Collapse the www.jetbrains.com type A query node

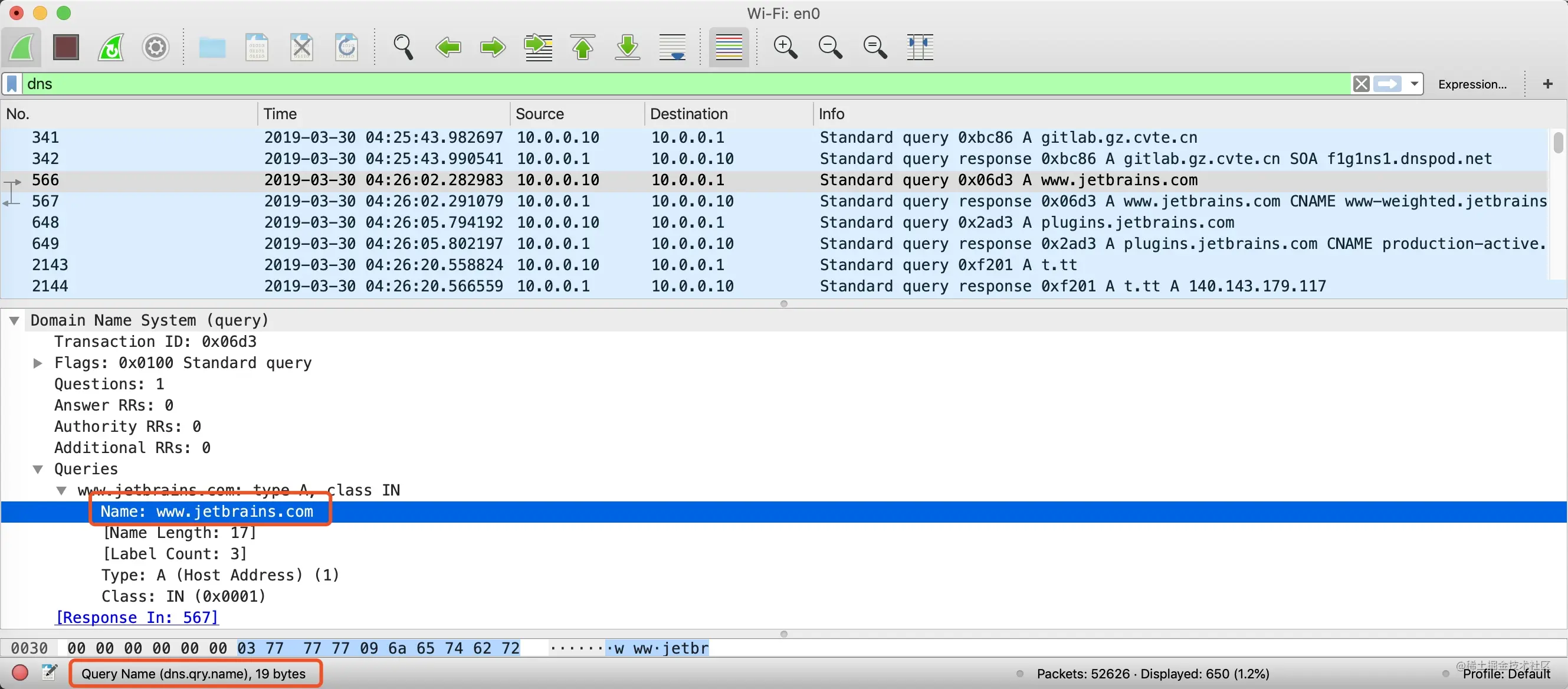pos(61,491)
